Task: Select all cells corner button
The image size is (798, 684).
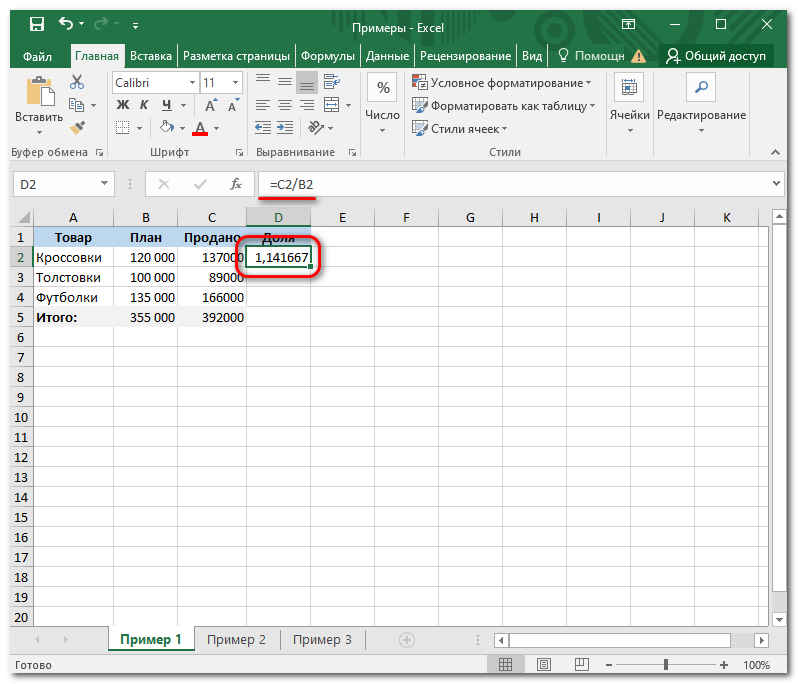Action: point(23,218)
